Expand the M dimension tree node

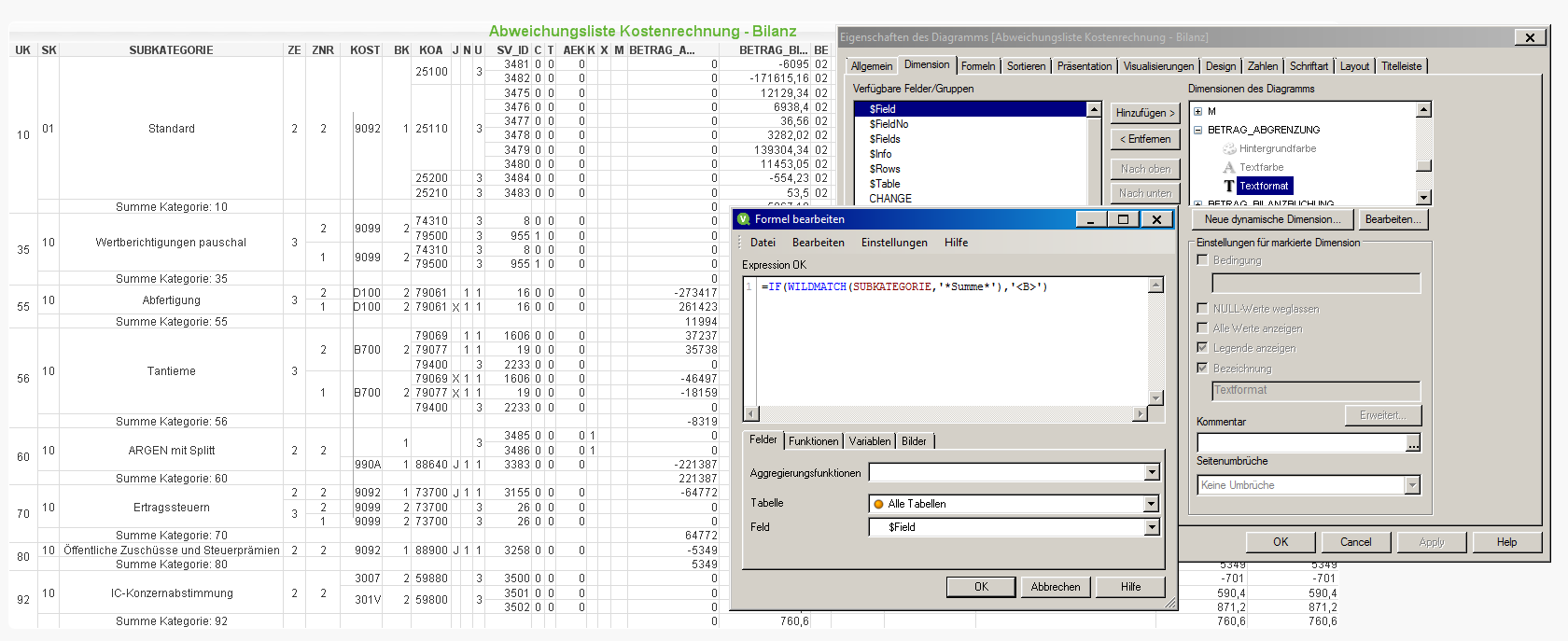coord(1197,111)
